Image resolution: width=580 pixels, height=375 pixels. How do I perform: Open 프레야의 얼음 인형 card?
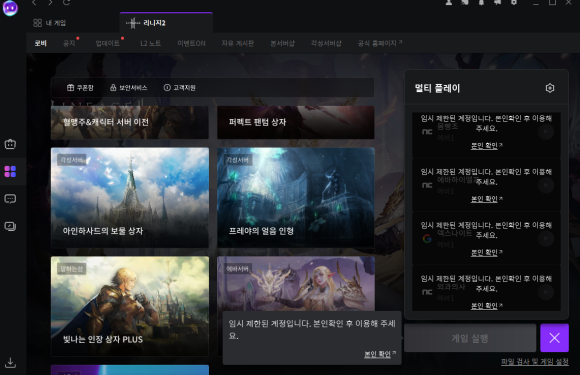point(296,197)
